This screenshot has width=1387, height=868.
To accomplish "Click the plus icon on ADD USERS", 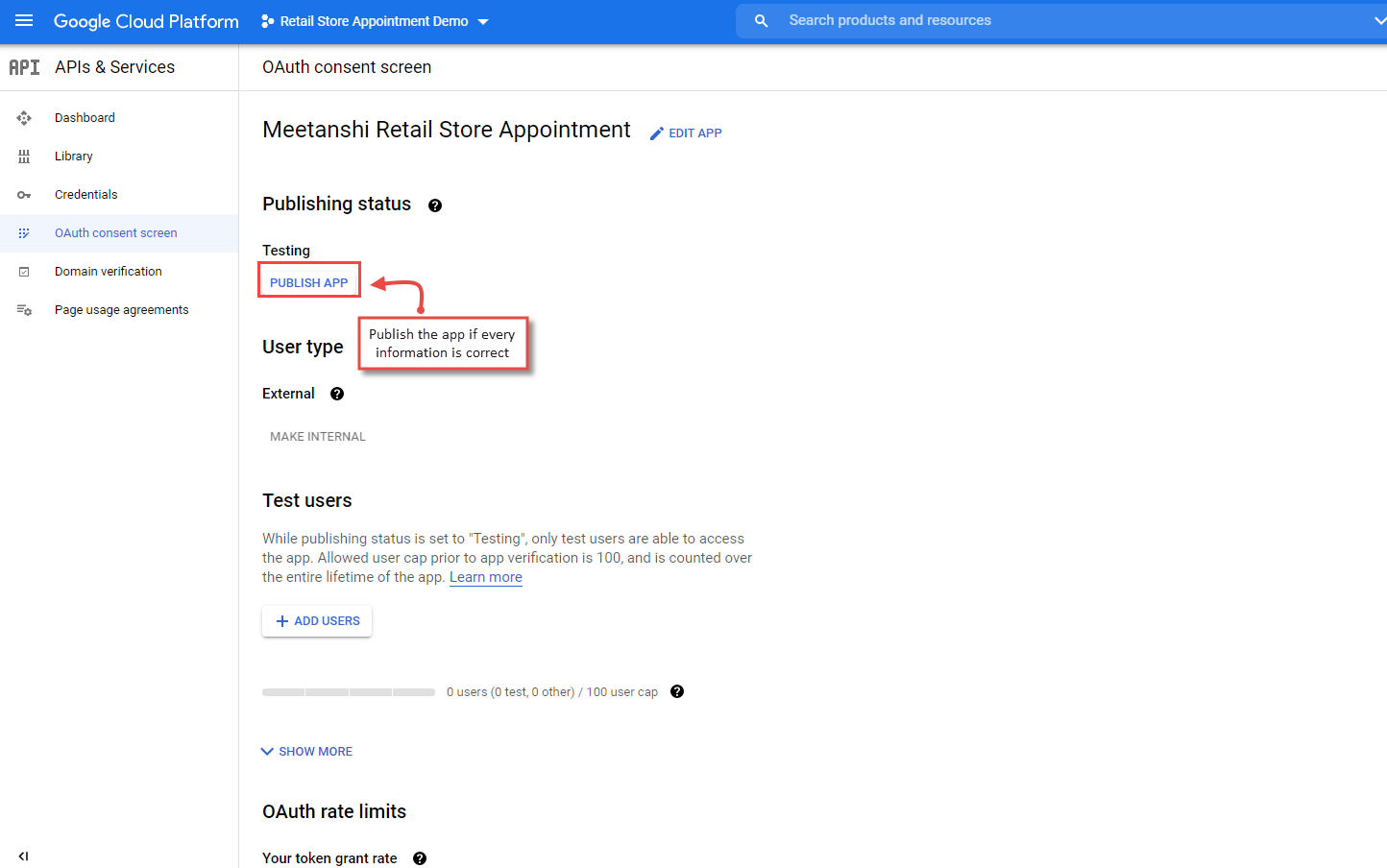I will pyautogui.click(x=282, y=621).
